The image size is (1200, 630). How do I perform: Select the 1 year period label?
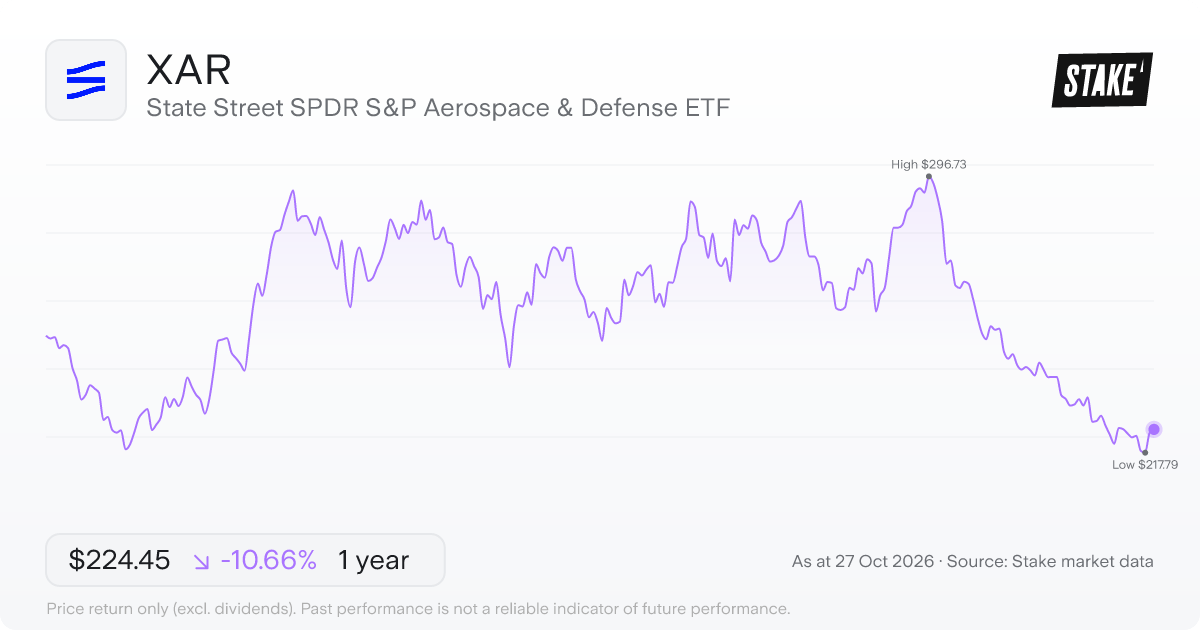coord(373,560)
